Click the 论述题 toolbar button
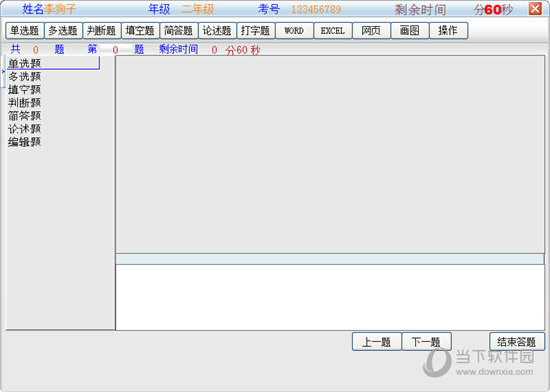This screenshot has width=550, height=392. pyautogui.click(x=217, y=31)
